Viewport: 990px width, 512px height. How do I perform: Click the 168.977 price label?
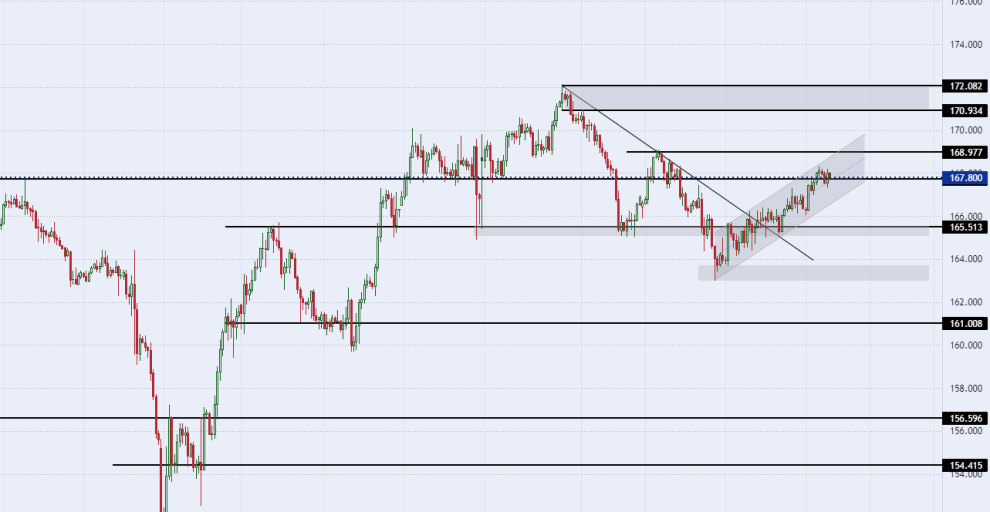[963, 152]
